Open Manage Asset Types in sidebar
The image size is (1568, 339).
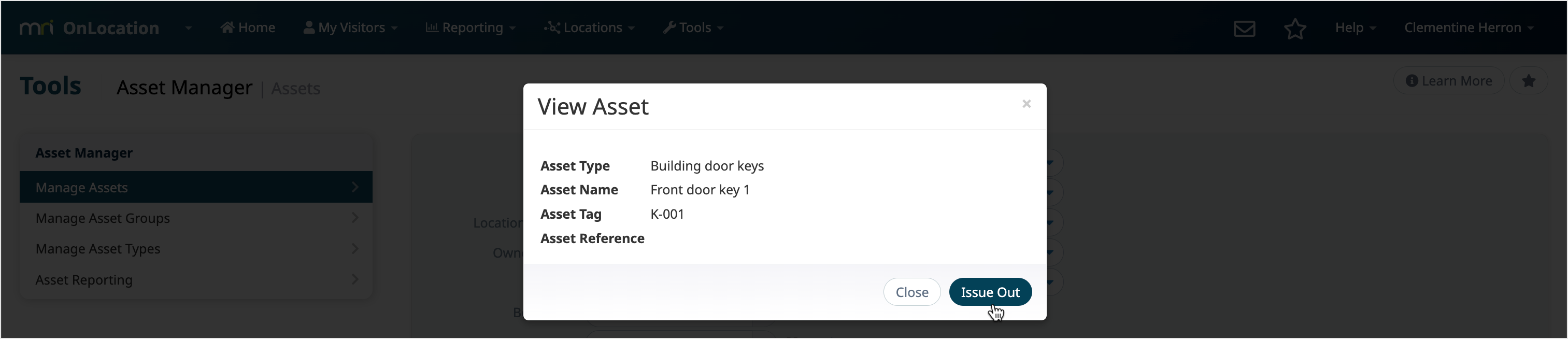point(196,249)
